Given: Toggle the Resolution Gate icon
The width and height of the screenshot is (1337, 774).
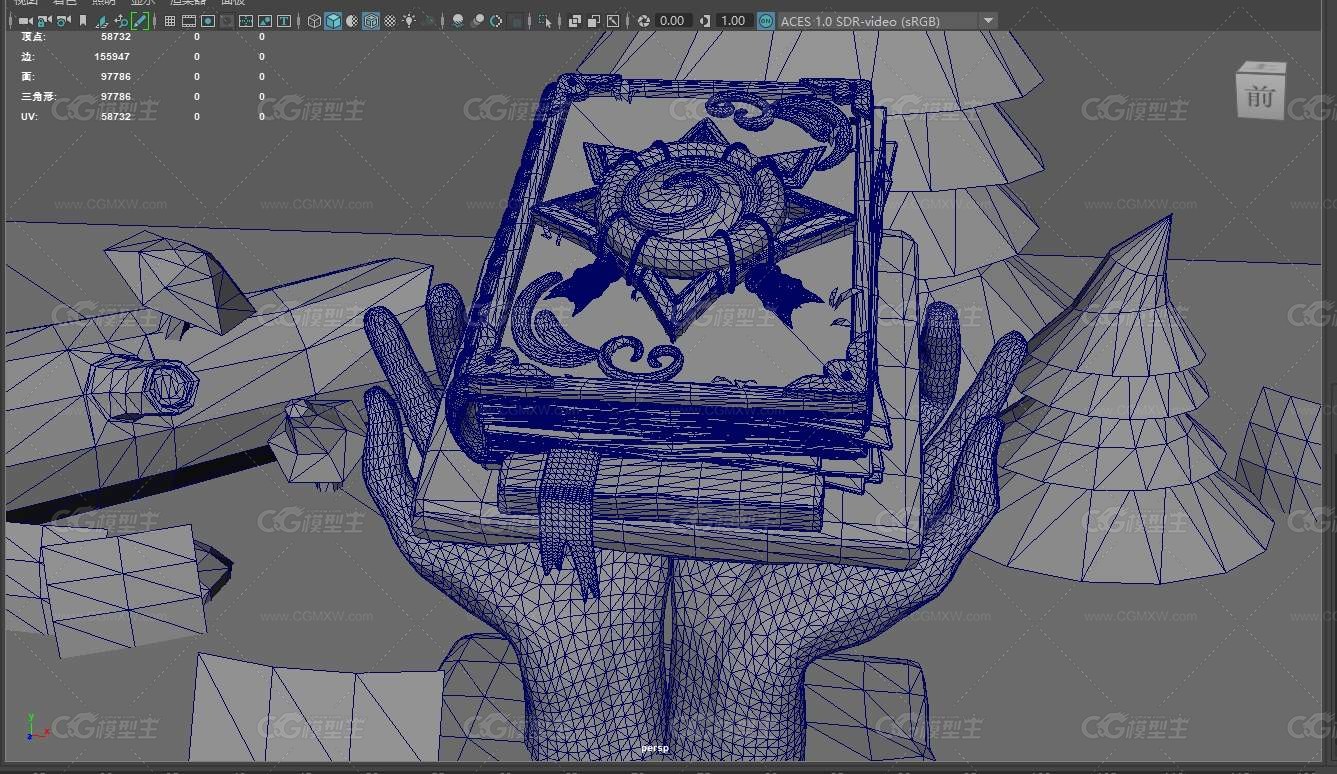Looking at the screenshot, I should click(x=208, y=21).
